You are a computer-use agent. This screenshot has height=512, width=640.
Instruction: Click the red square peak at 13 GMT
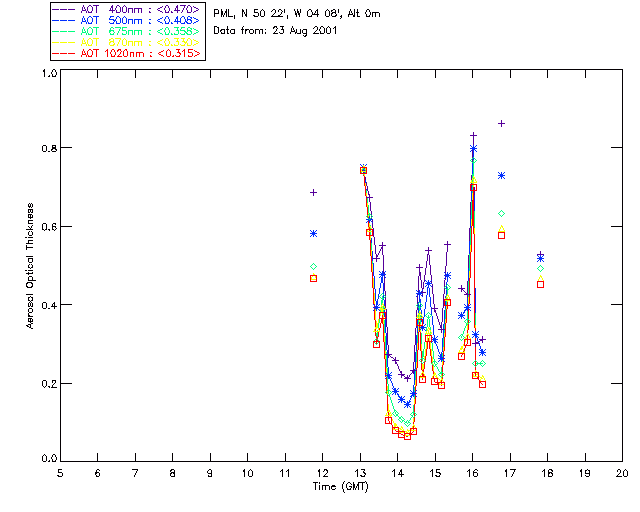[x=363, y=170]
